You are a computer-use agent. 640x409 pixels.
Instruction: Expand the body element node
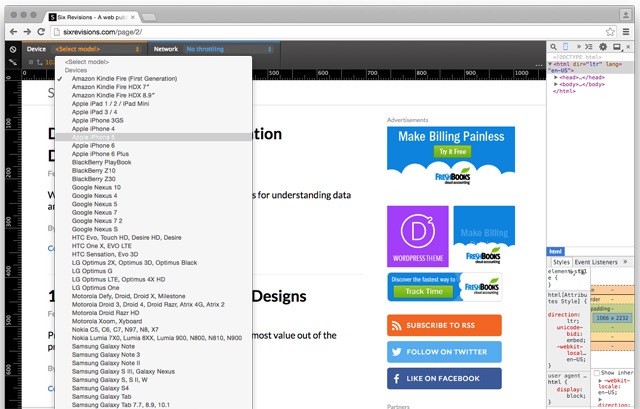click(x=556, y=84)
